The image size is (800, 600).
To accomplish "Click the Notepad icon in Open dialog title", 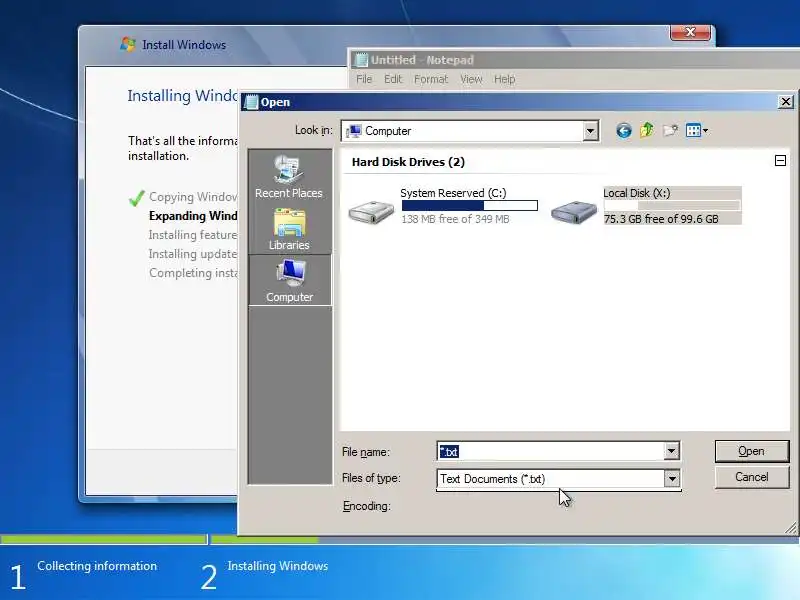I will tap(251, 102).
